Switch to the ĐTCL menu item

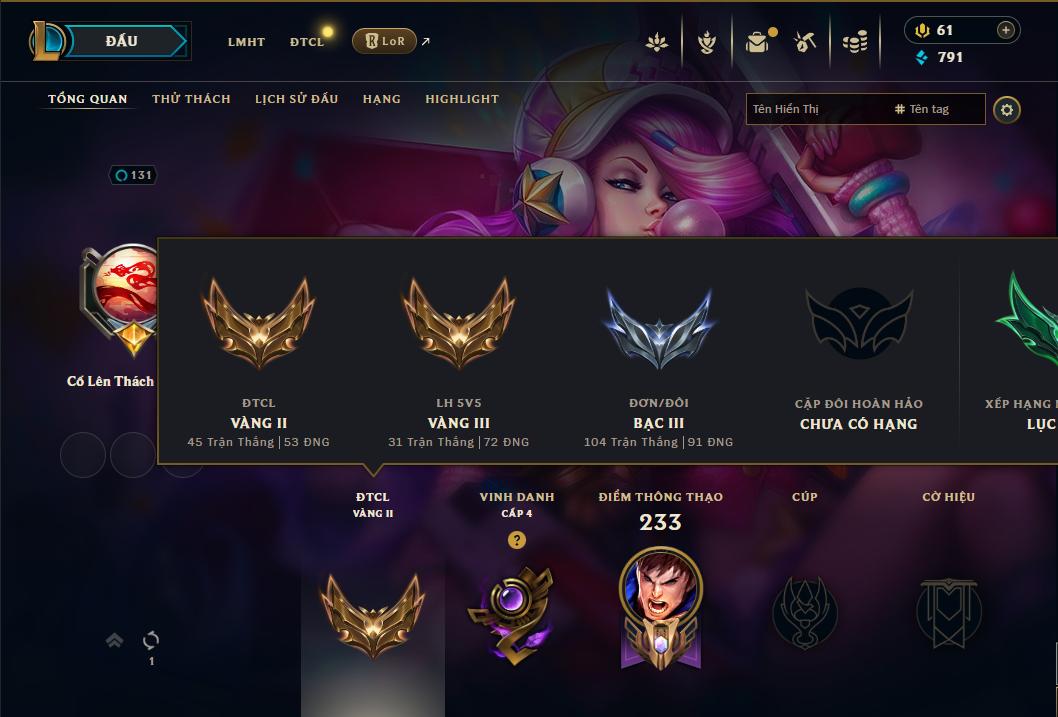(x=307, y=42)
